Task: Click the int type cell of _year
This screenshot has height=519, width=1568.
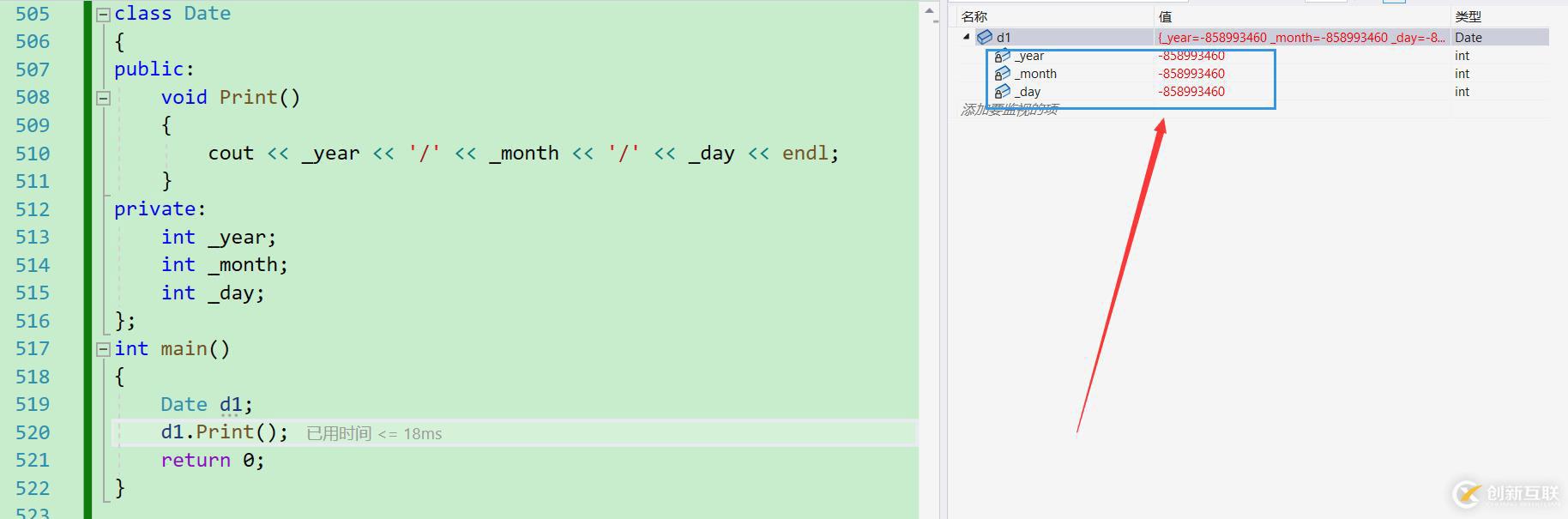Action: (x=1462, y=56)
